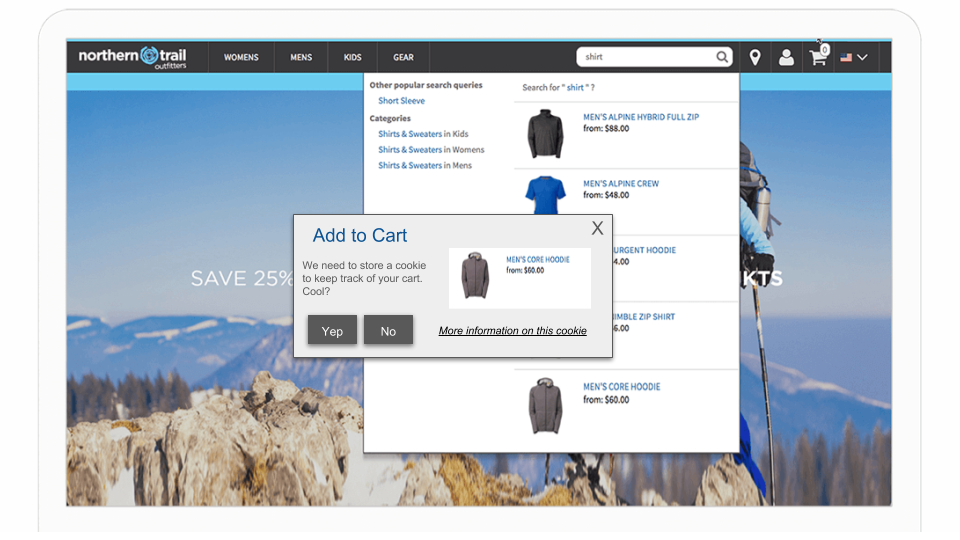Screen dimensions: 960x540
Task: Click the $88.00 price text
Action: coord(617,129)
